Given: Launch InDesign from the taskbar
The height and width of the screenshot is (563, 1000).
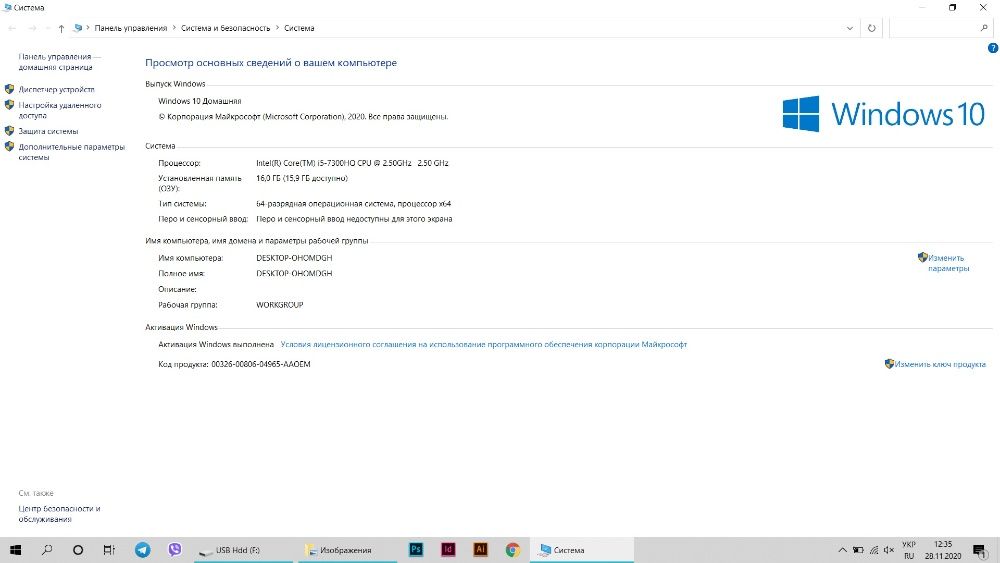Looking at the screenshot, I should (448, 549).
